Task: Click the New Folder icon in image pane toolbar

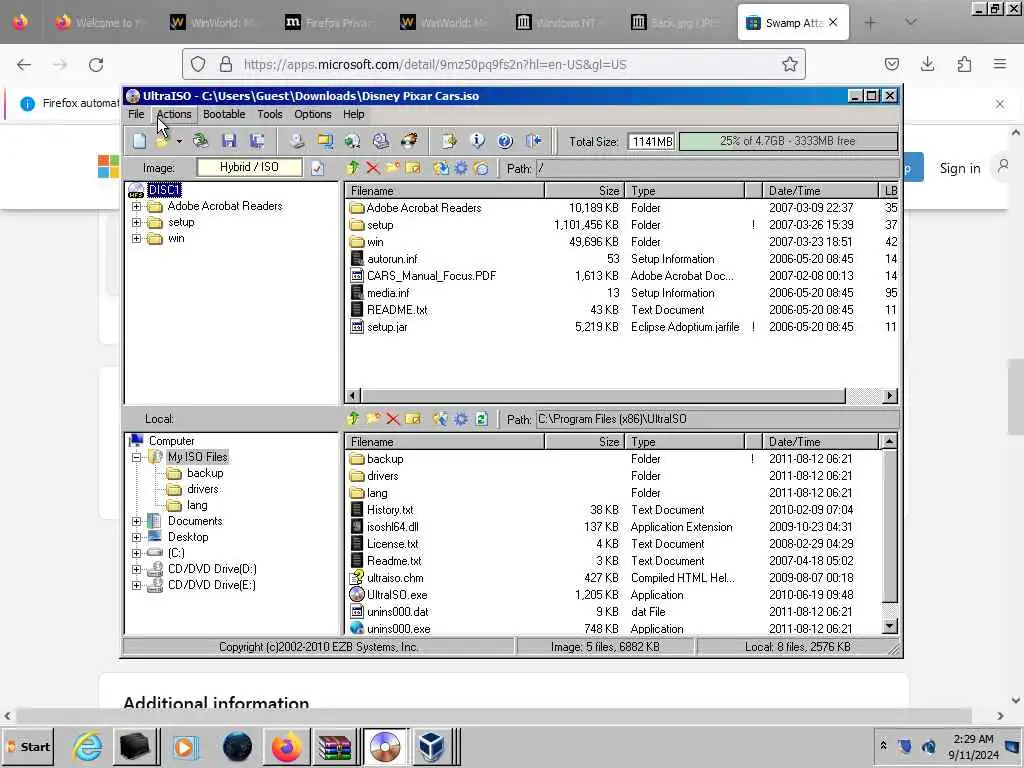Action: pos(392,168)
